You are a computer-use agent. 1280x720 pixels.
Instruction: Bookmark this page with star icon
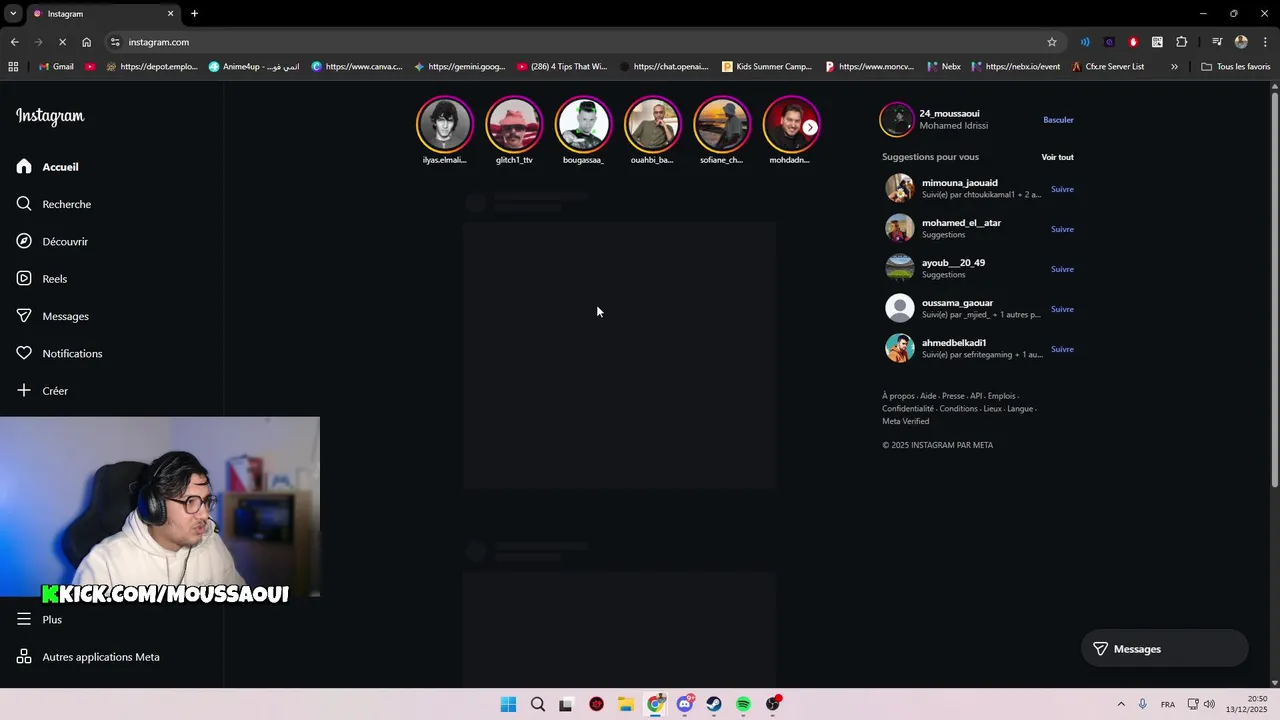1052,42
